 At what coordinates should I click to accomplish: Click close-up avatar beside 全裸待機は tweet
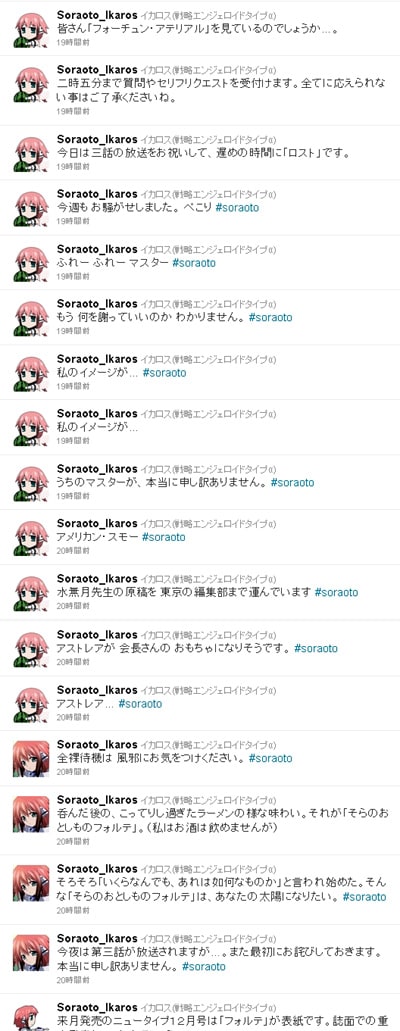coord(31,759)
